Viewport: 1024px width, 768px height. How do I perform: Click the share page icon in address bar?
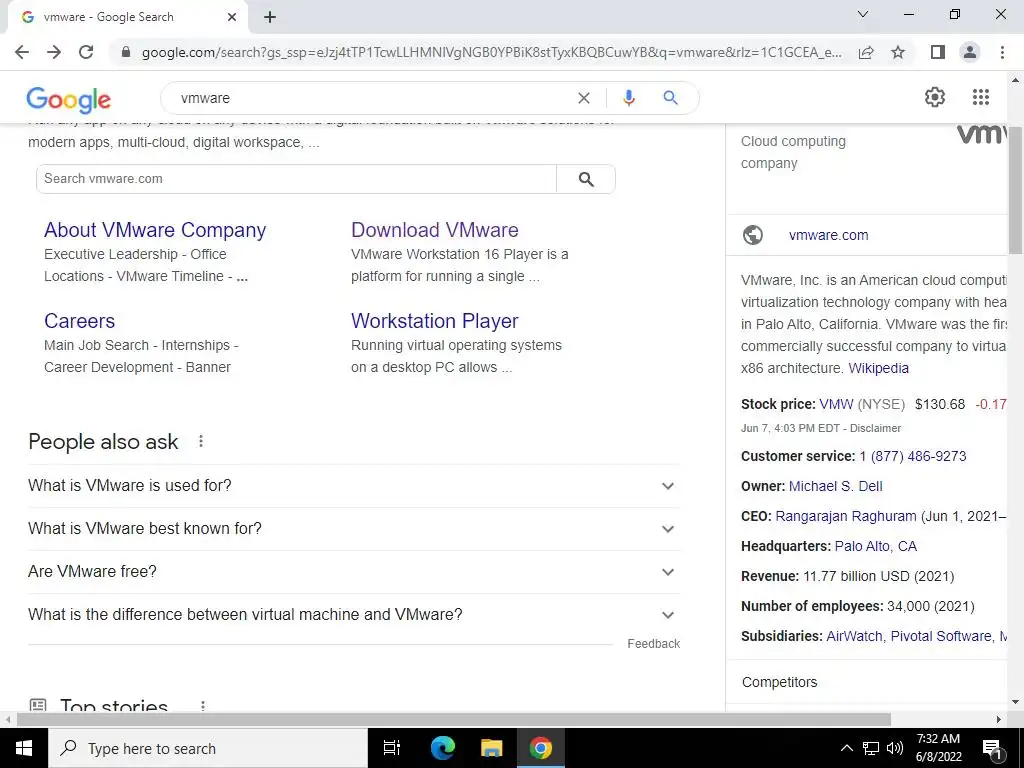coord(866,52)
